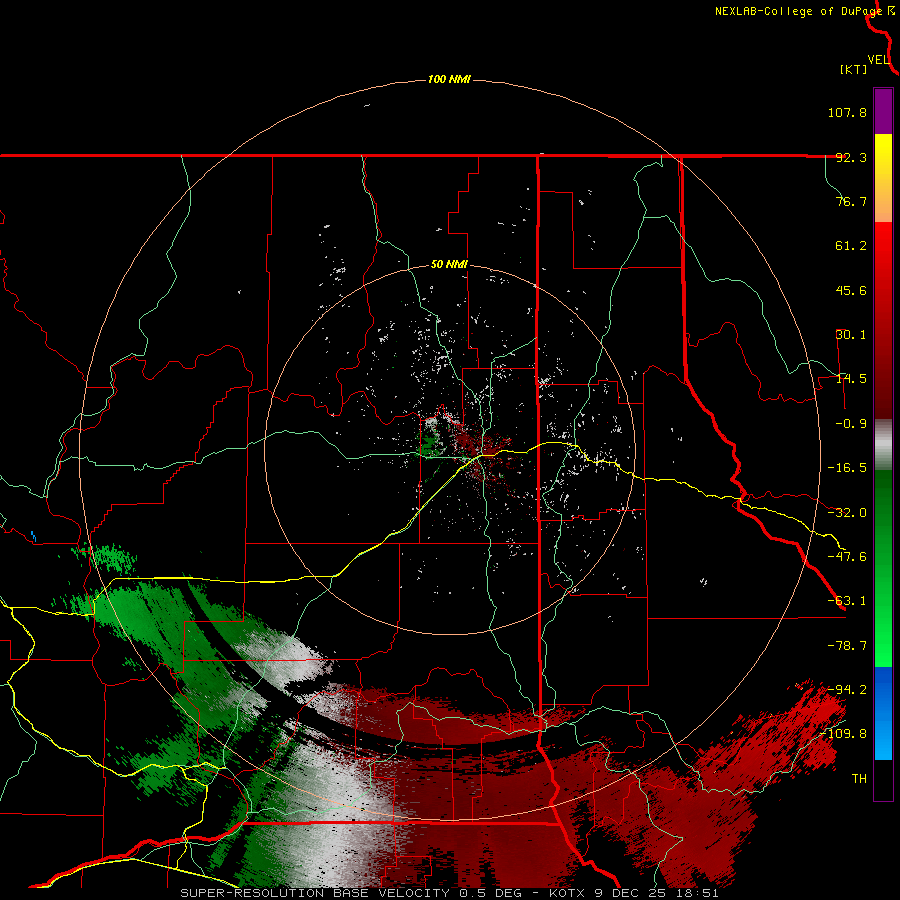Pick the blue segment of the velocity color bar
The image size is (900, 900).
[x=883, y=713]
